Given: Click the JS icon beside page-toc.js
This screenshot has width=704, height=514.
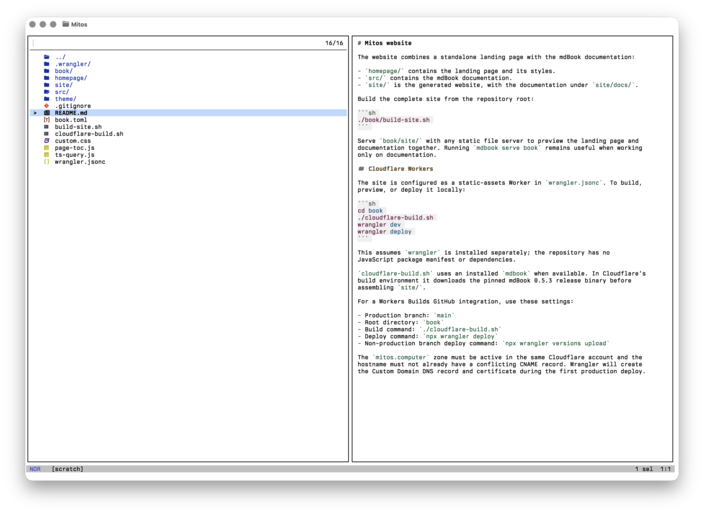Looking at the screenshot, I should tap(47, 148).
